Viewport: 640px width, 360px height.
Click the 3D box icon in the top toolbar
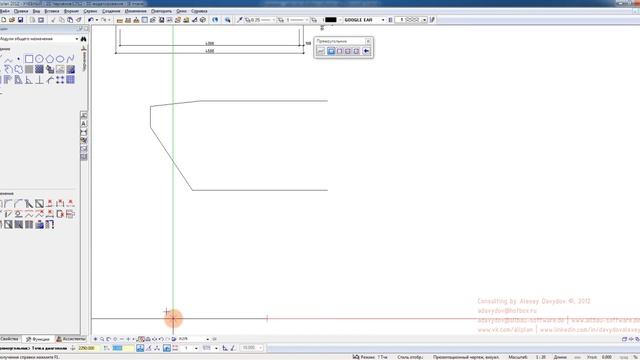(203, 20)
